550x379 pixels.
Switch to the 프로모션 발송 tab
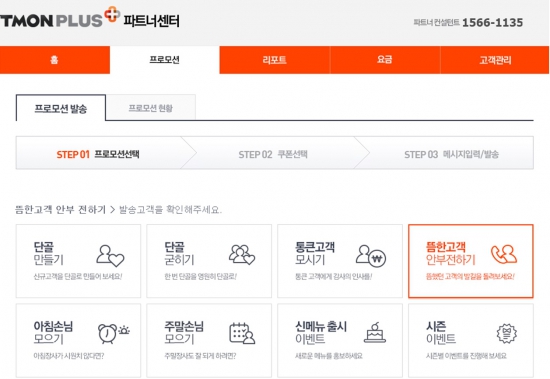[x=61, y=108]
